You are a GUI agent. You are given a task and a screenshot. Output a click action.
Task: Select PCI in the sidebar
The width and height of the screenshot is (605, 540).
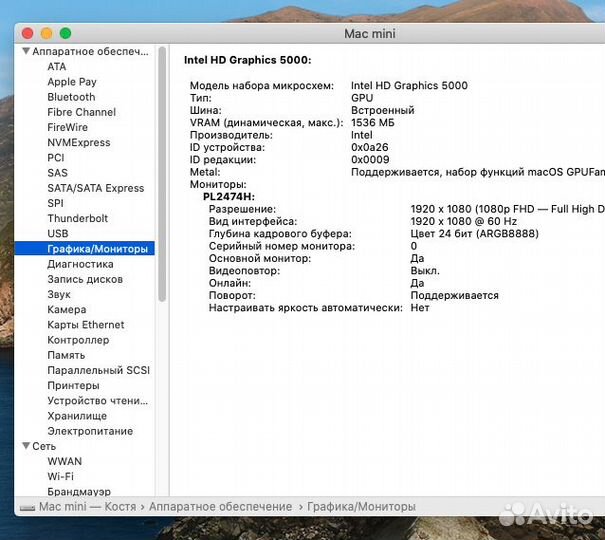[x=56, y=157]
